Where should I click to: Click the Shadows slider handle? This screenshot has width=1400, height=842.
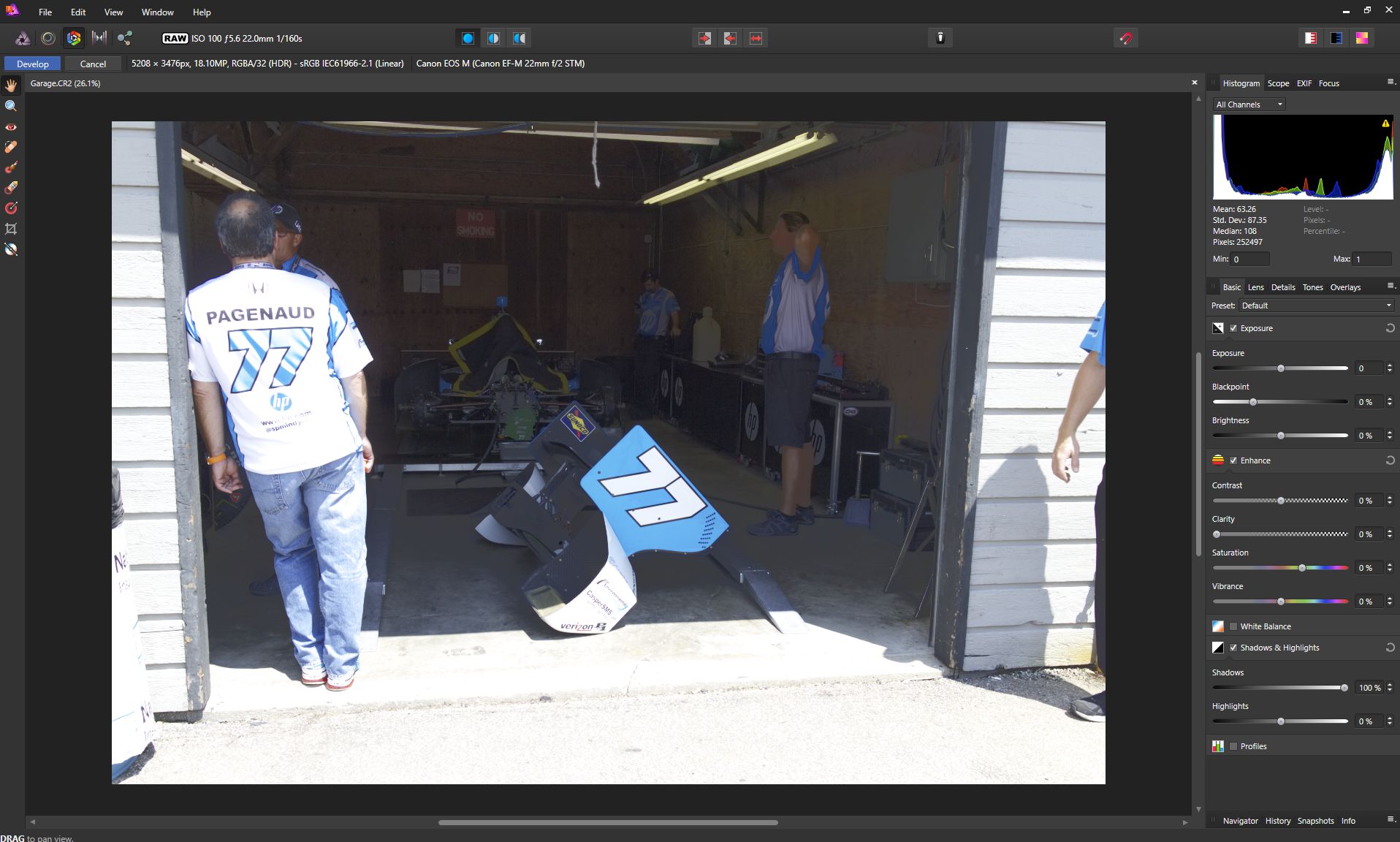click(x=1344, y=688)
